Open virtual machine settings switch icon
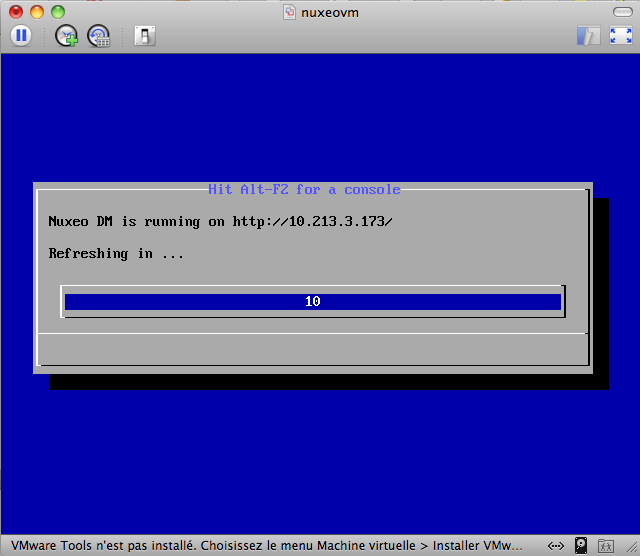This screenshot has height=556, width=640. click(x=145, y=36)
